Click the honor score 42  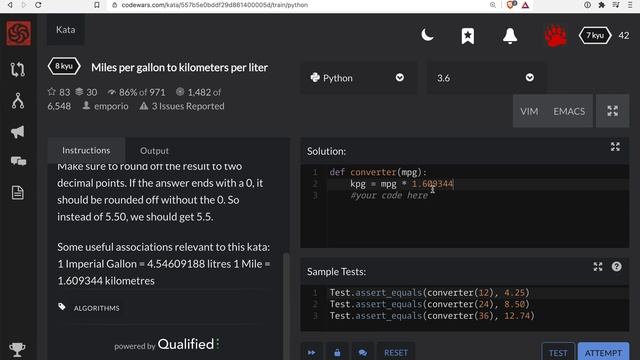[624, 36]
